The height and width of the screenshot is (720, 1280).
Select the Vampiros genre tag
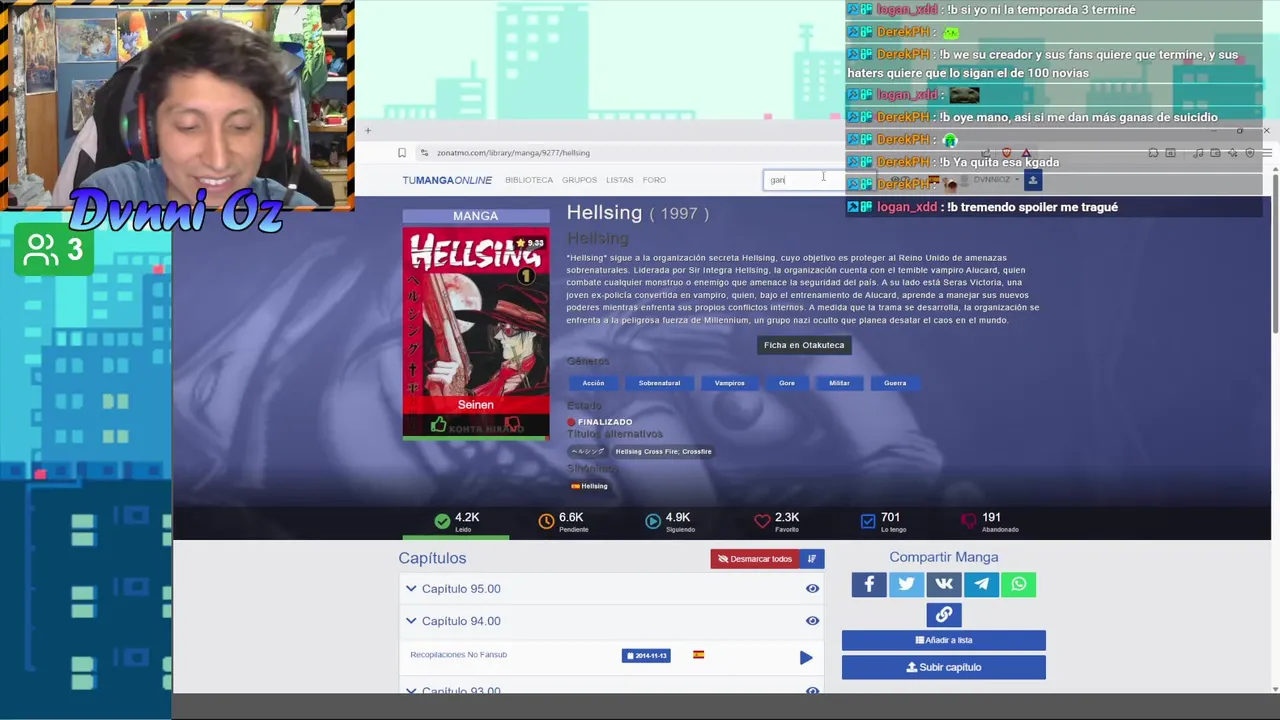coord(729,383)
